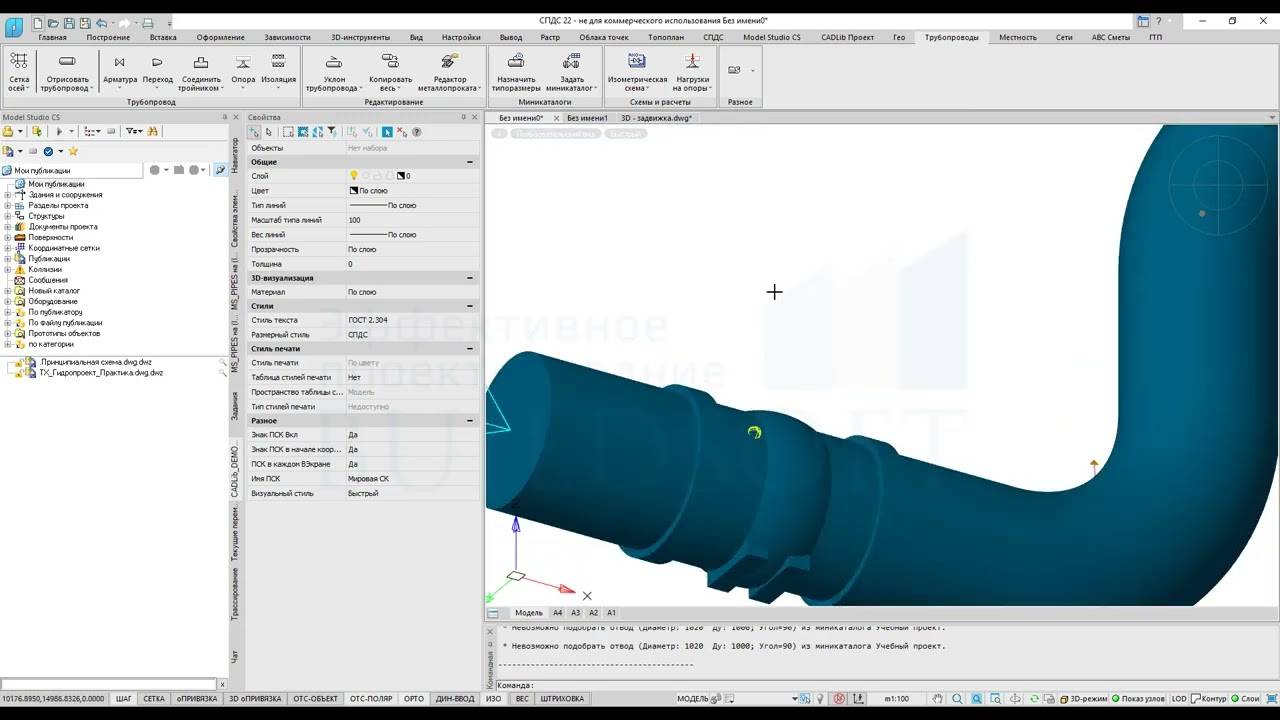Switch to the A4 layout tab
The width and height of the screenshot is (1280, 720).
558,613
